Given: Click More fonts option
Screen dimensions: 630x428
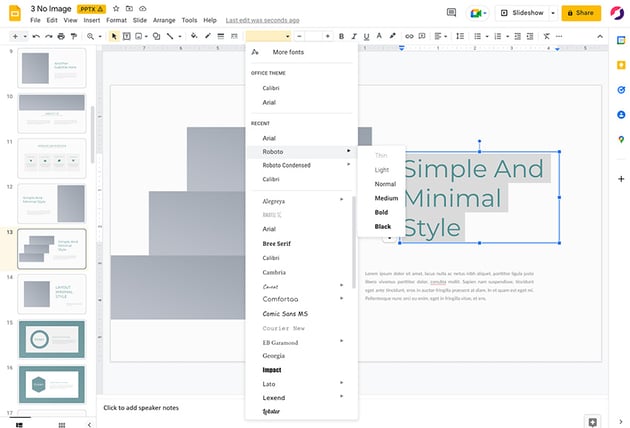Looking at the screenshot, I should click(288, 52).
